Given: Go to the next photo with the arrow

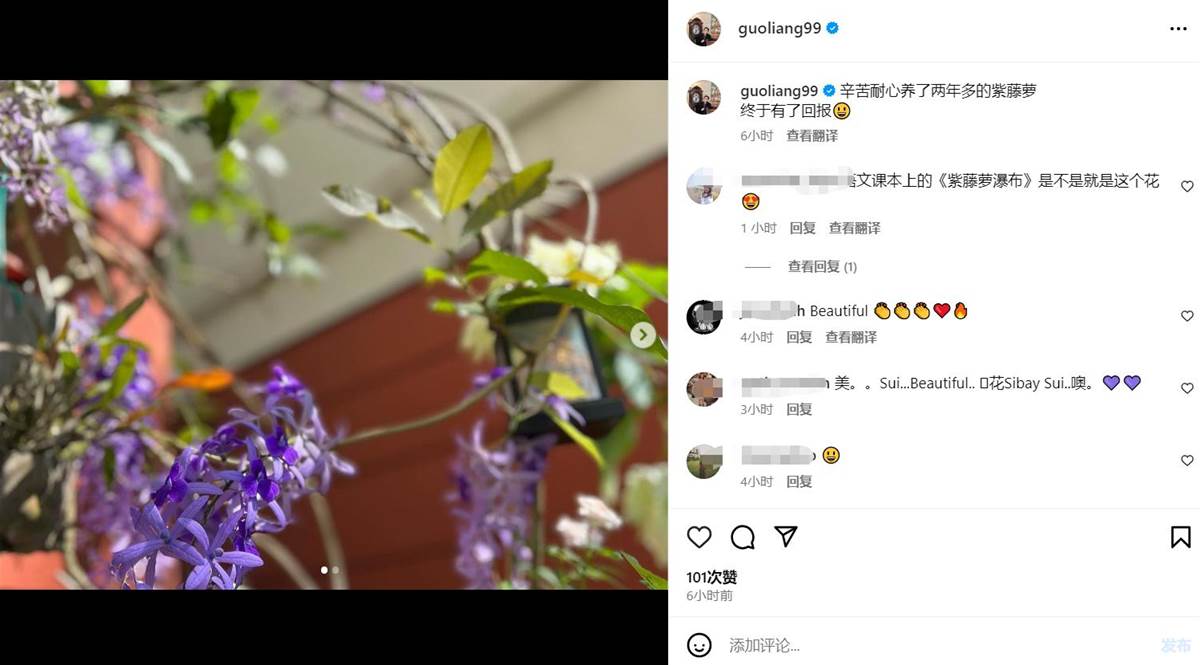Looking at the screenshot, I should click(643, 335).
